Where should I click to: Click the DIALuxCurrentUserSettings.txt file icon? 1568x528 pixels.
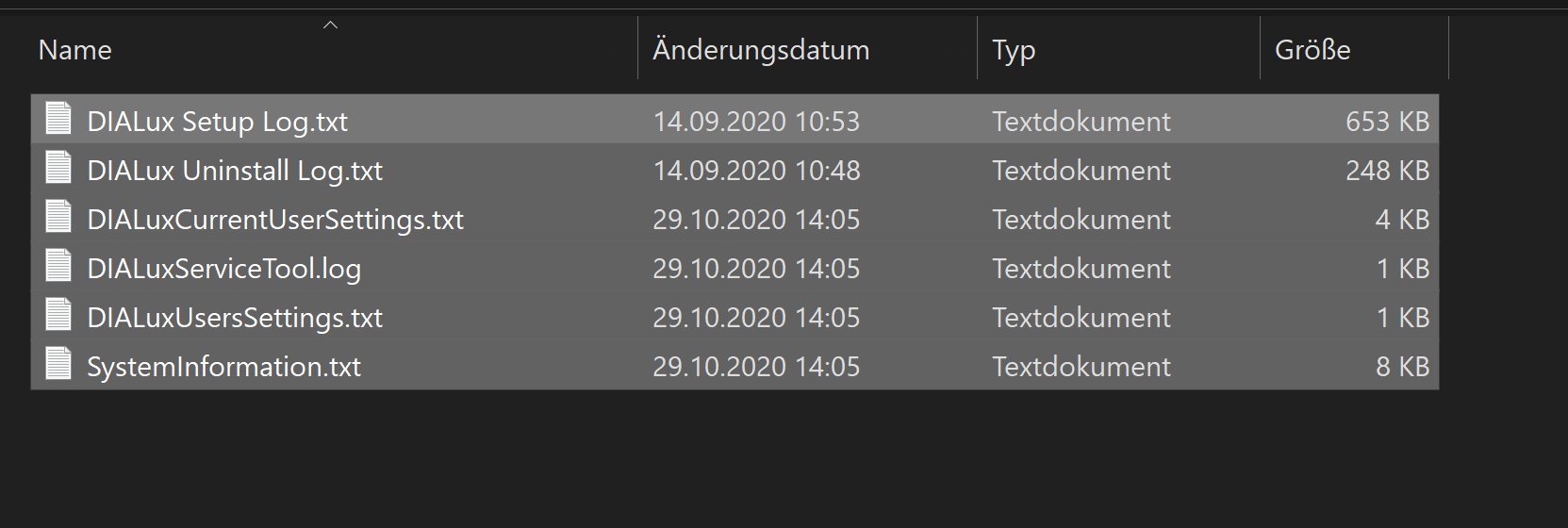[x=58, y=218]
